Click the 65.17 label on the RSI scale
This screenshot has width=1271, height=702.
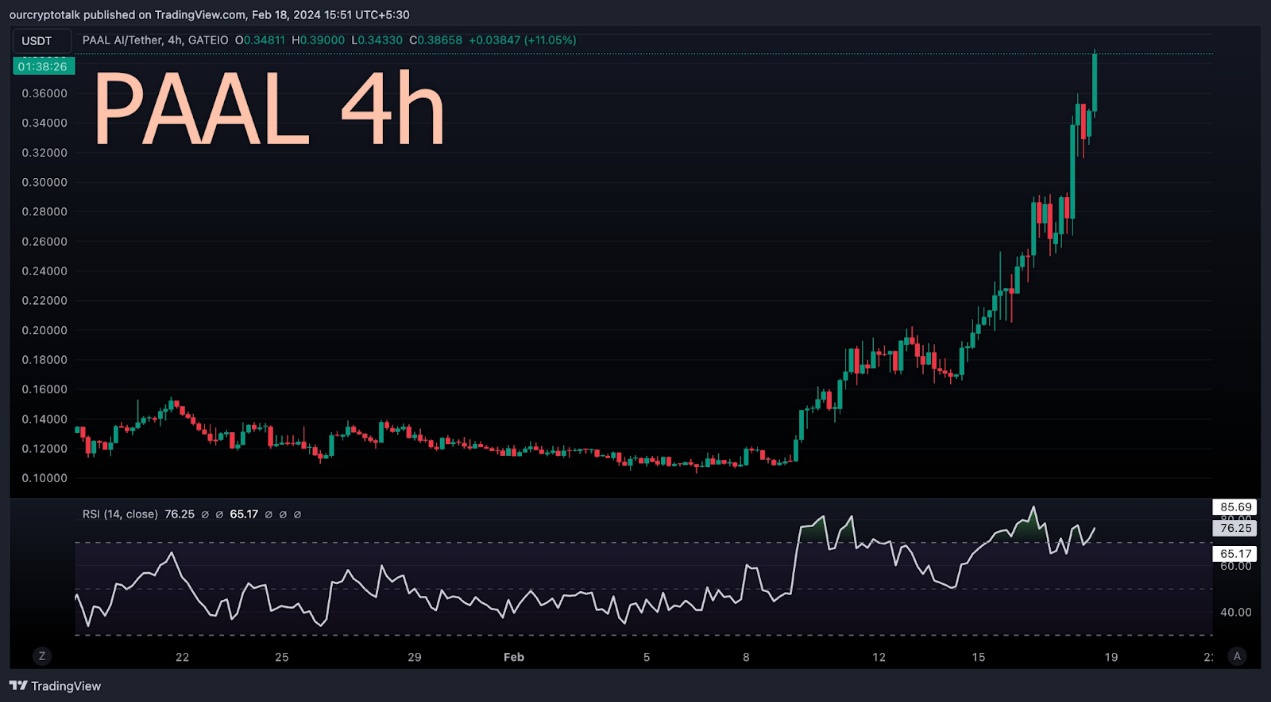pyautogui.click(x=1234, y=553)
